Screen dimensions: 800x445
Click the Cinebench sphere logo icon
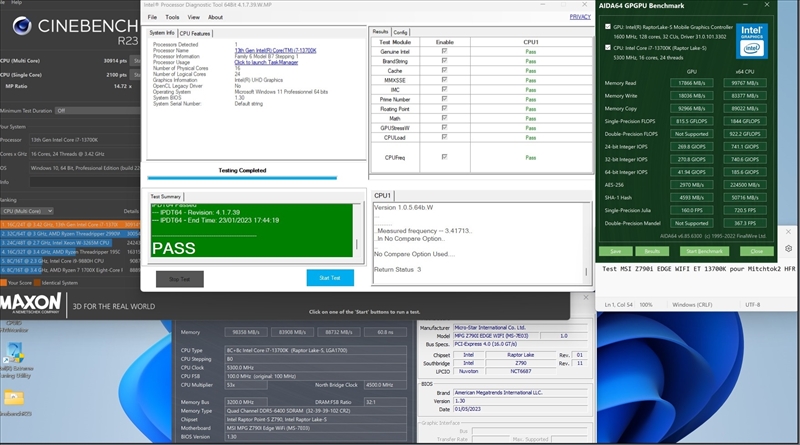tap(22, 27)
